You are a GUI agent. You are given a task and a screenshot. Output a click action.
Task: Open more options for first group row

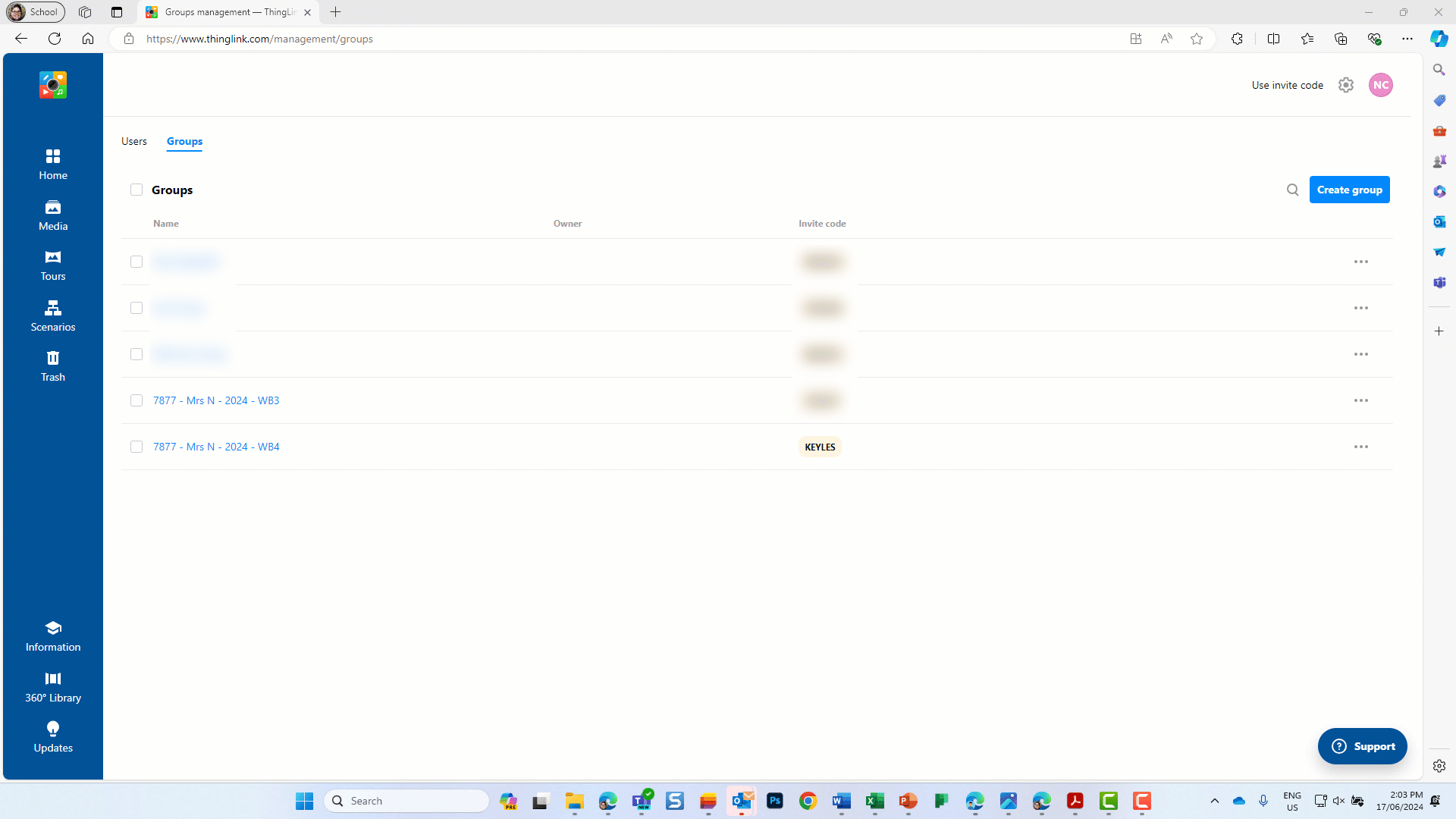pyautogui.click(x=1361, y=262)
